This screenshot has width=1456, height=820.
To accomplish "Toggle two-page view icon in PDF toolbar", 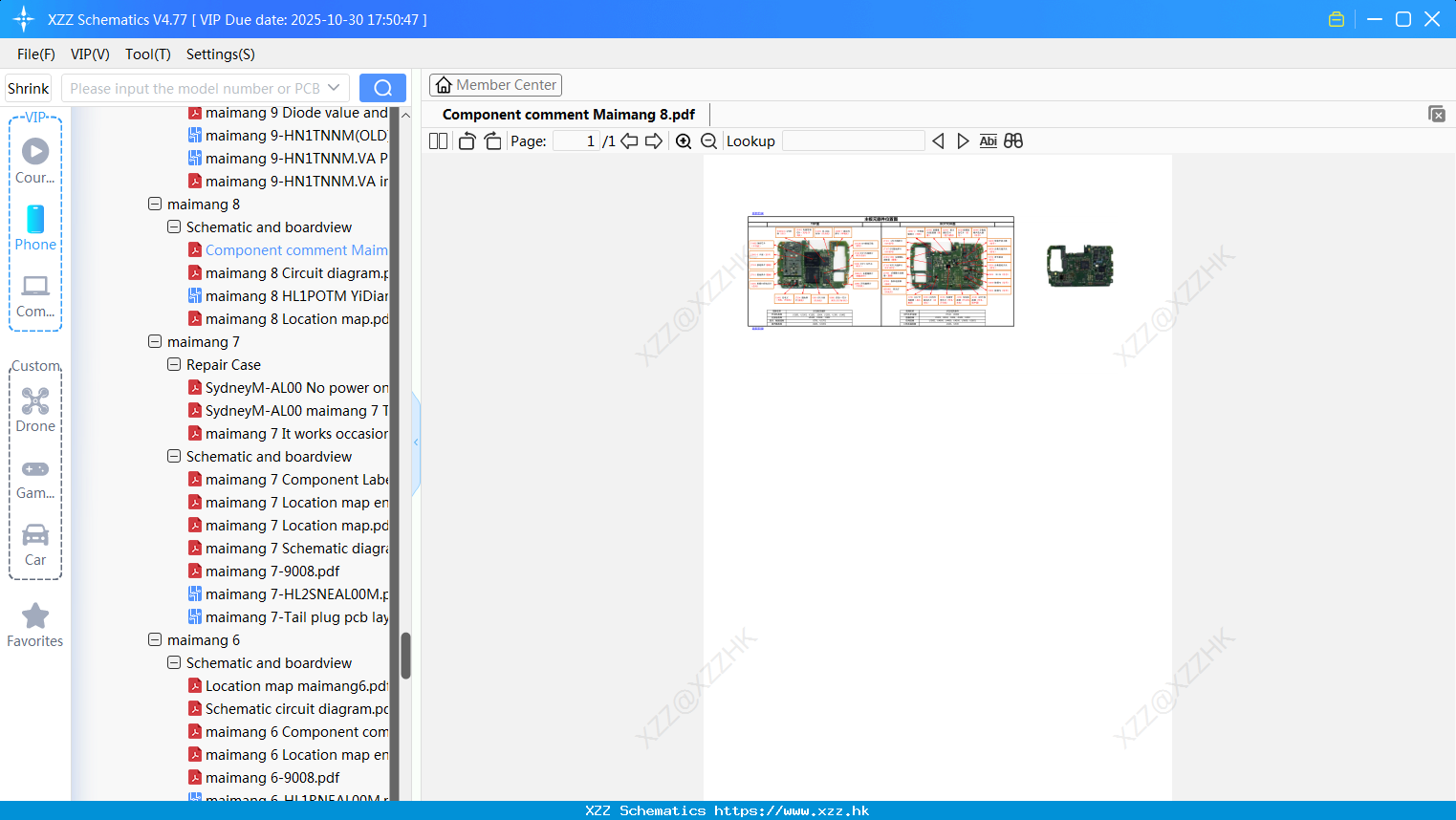I will tap(438, 140).
